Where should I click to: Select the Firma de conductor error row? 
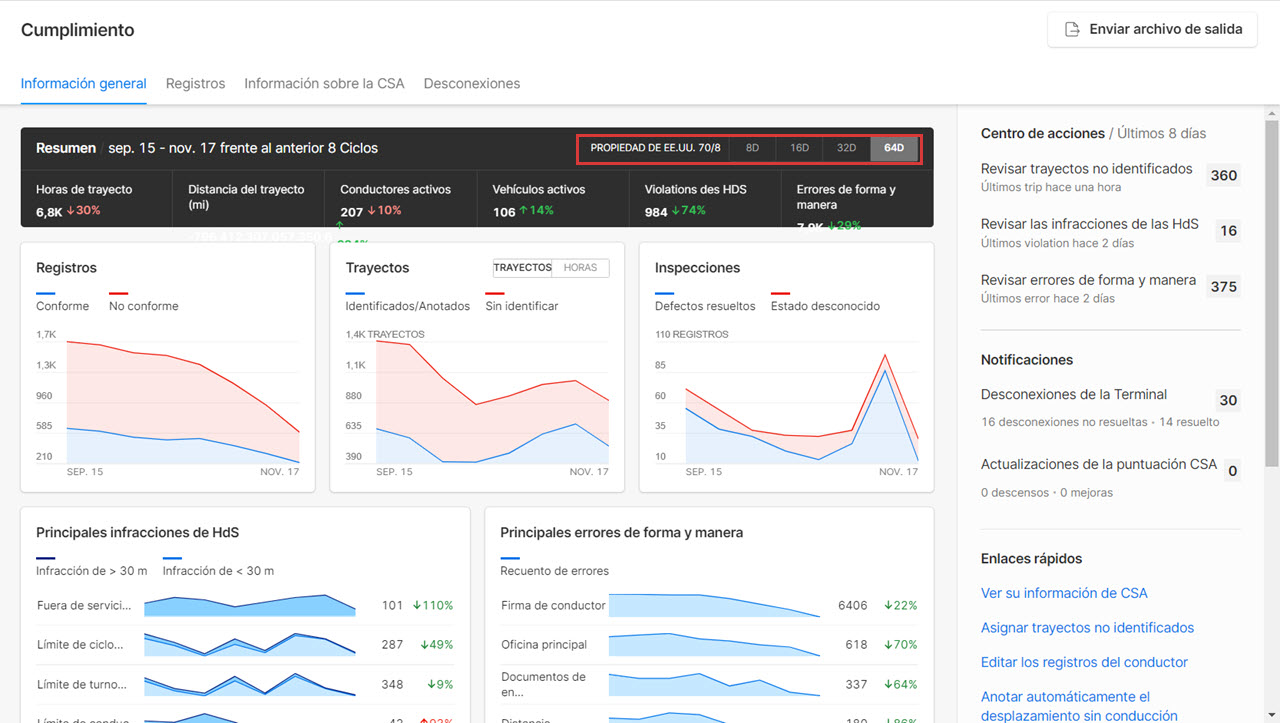709,605
